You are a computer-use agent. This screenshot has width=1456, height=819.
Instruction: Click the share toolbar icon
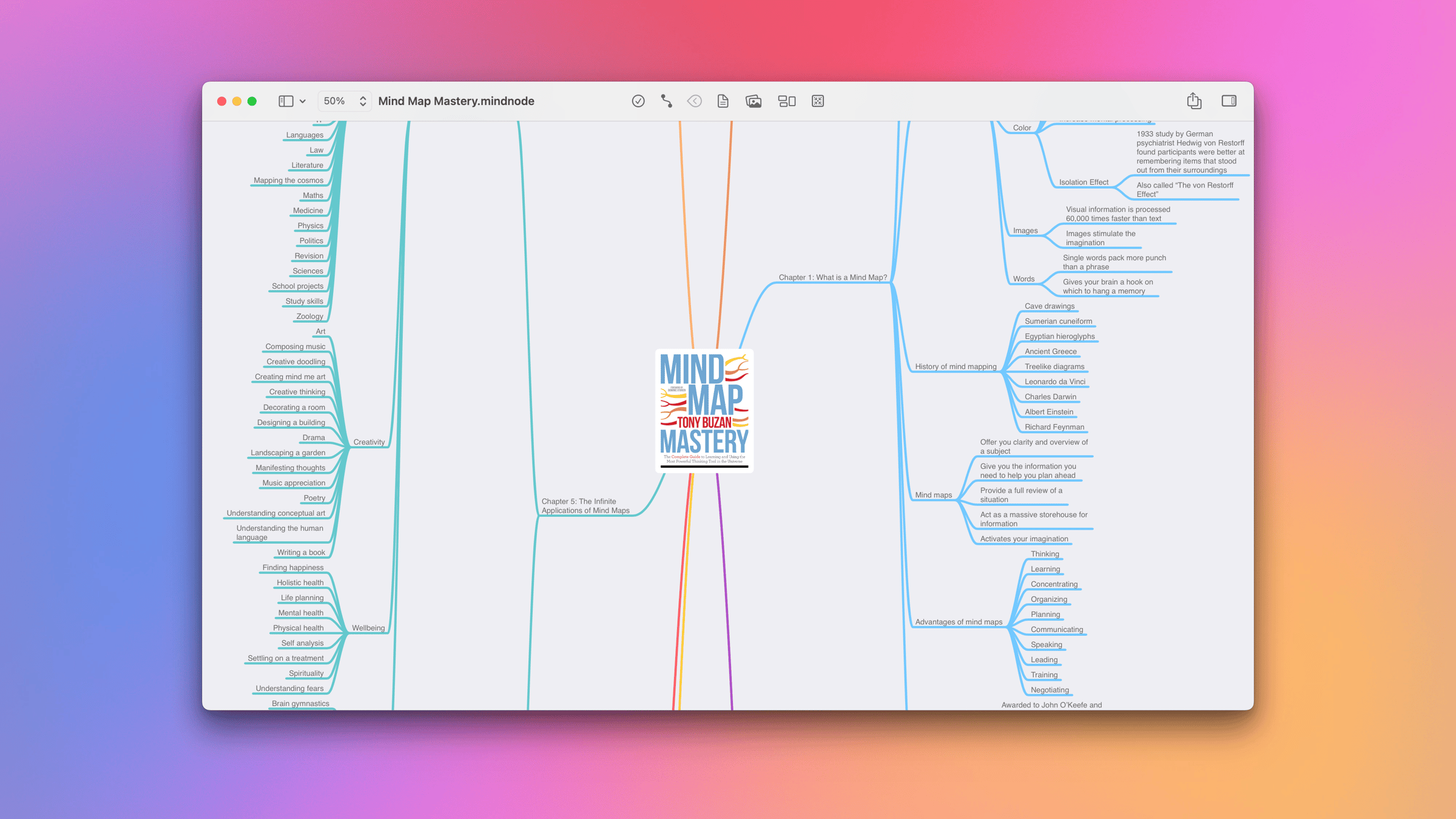click(1194, 101)
